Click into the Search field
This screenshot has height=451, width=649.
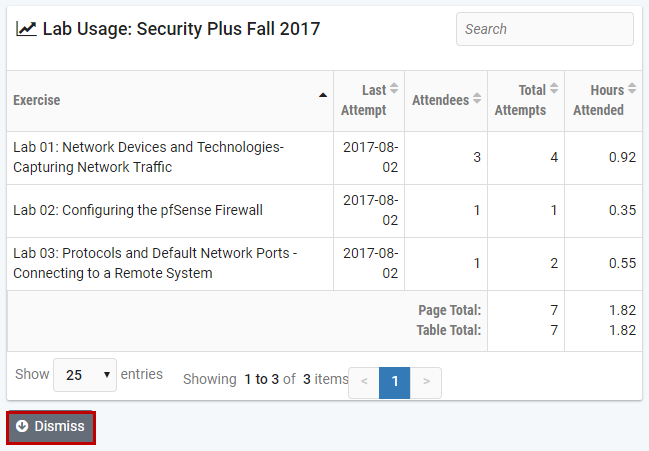pyautogui.click(x=544, y=29)
